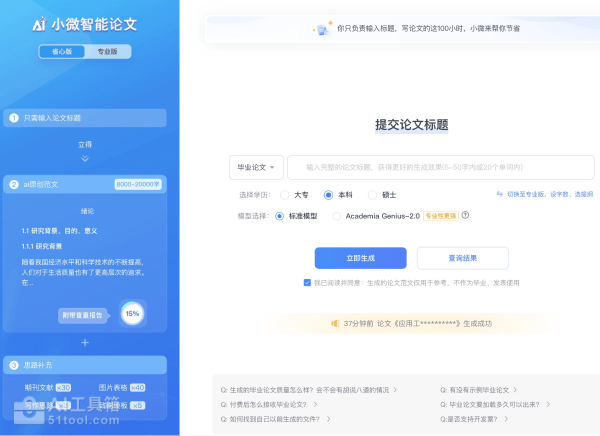
Task: Switch to the 省心版 tab
Action: point(62,51)
